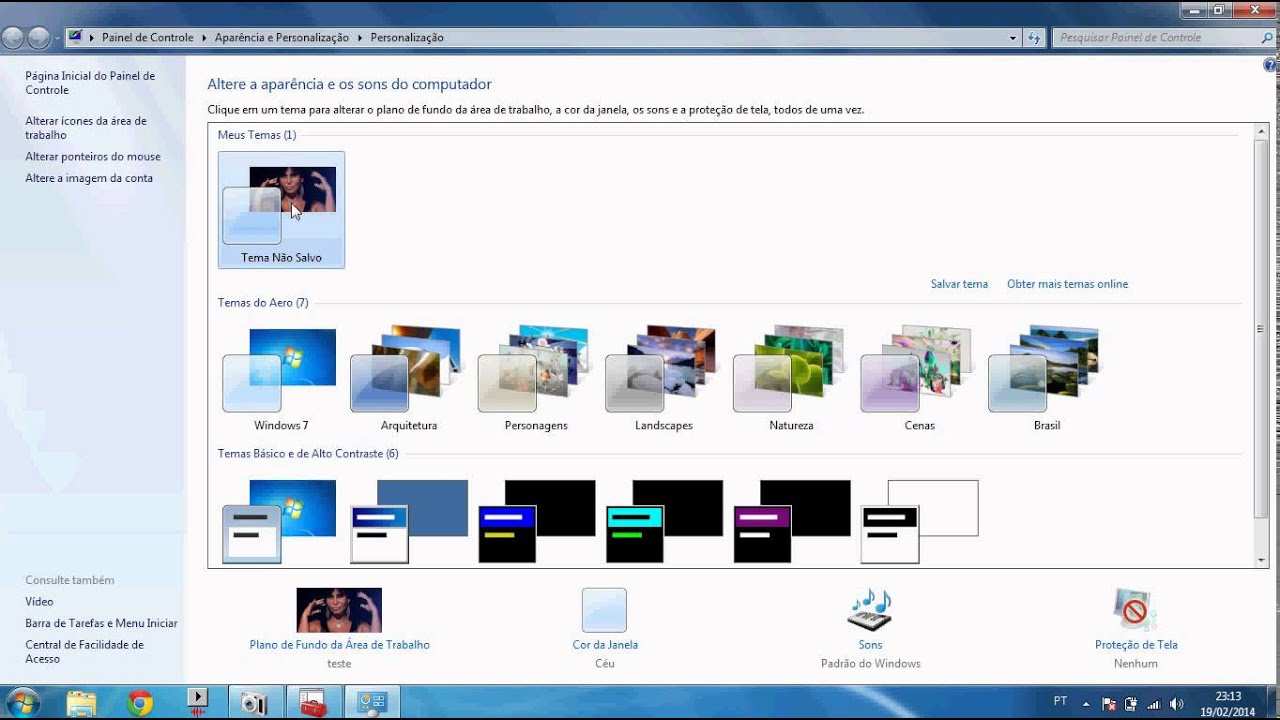Open the media recorder taskbar icon

pyautogui.click(x=198, y=702)
